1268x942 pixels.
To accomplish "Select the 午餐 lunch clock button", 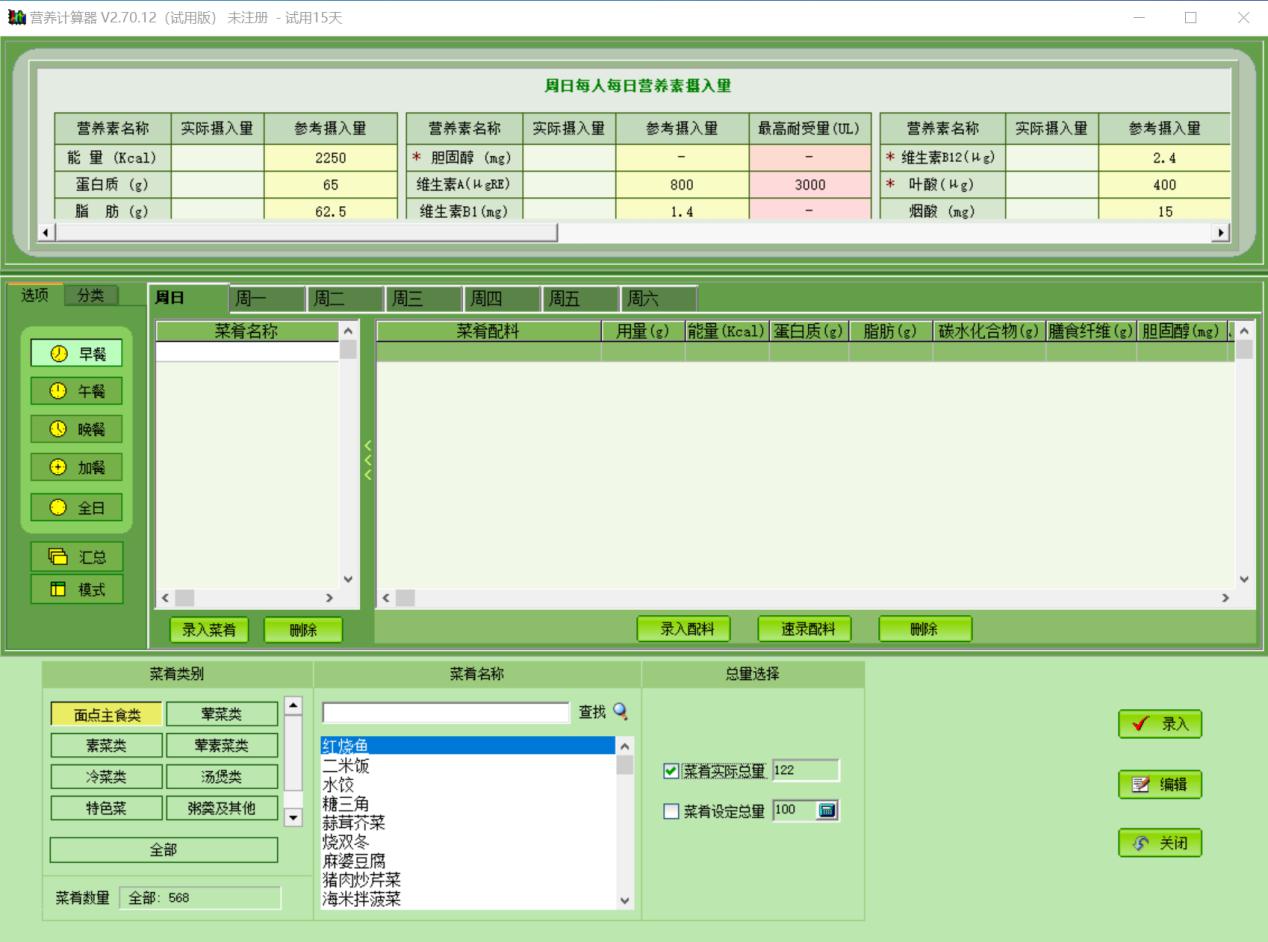I will point(76,391).
